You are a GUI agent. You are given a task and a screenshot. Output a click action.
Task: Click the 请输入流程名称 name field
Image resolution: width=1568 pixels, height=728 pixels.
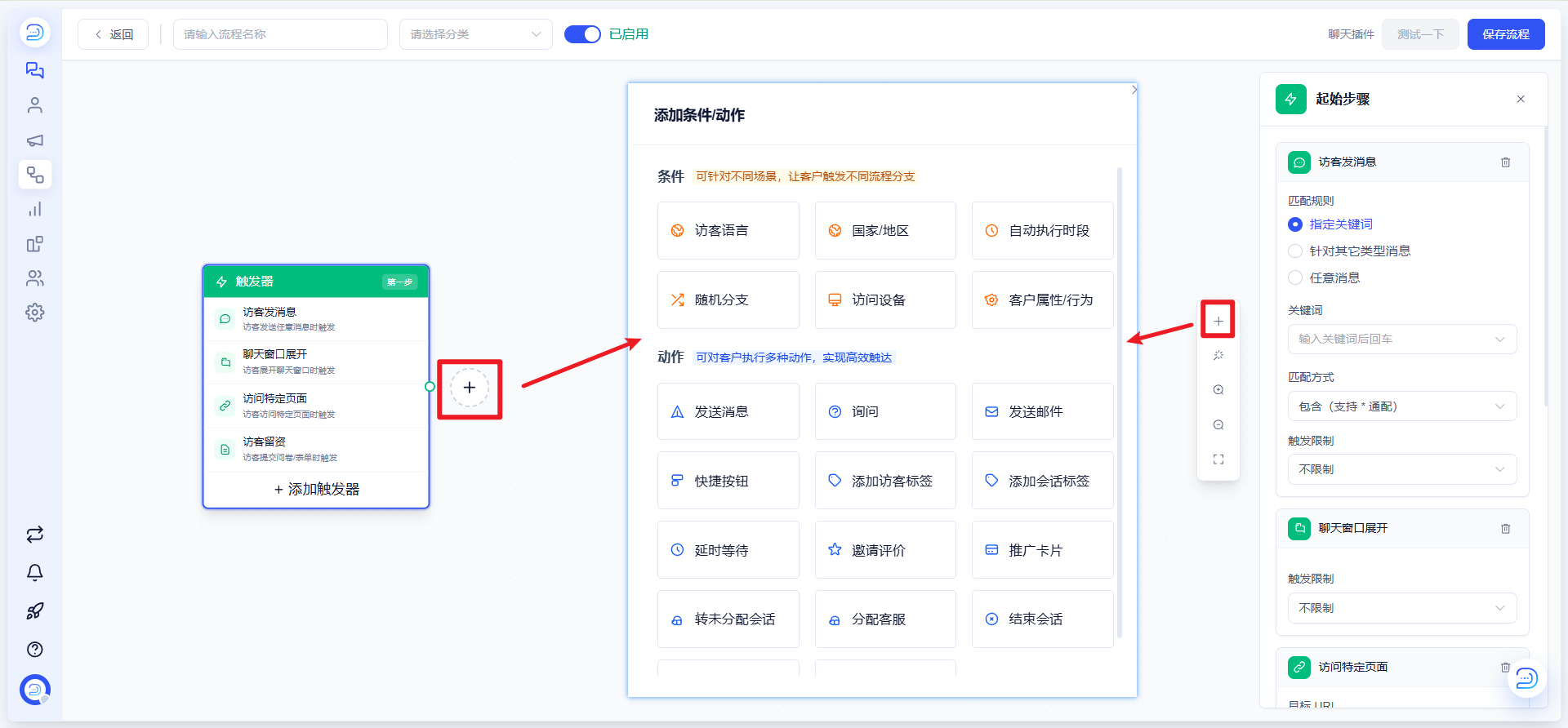point(280,34)
